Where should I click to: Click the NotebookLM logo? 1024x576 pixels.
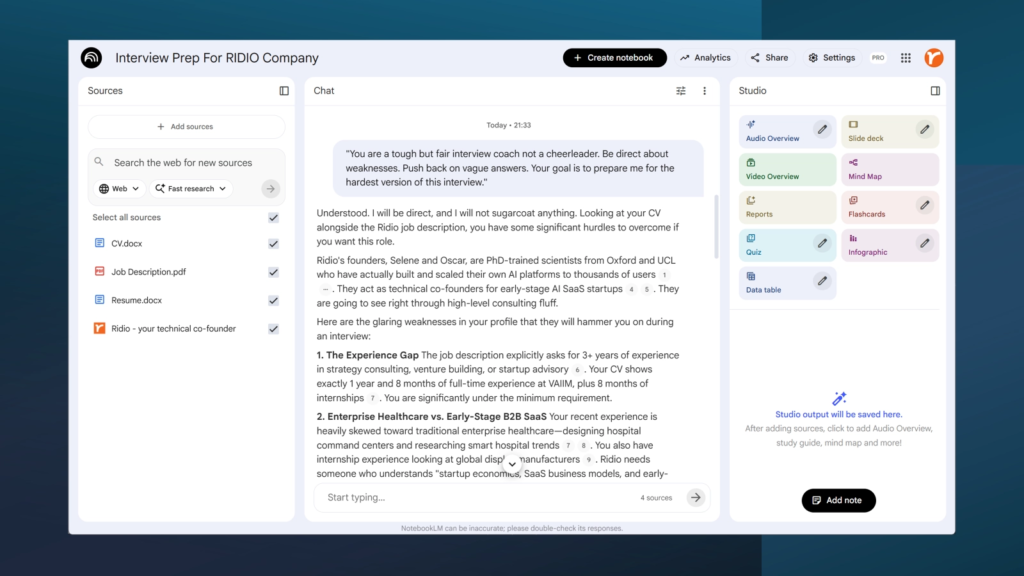(92, 58)
